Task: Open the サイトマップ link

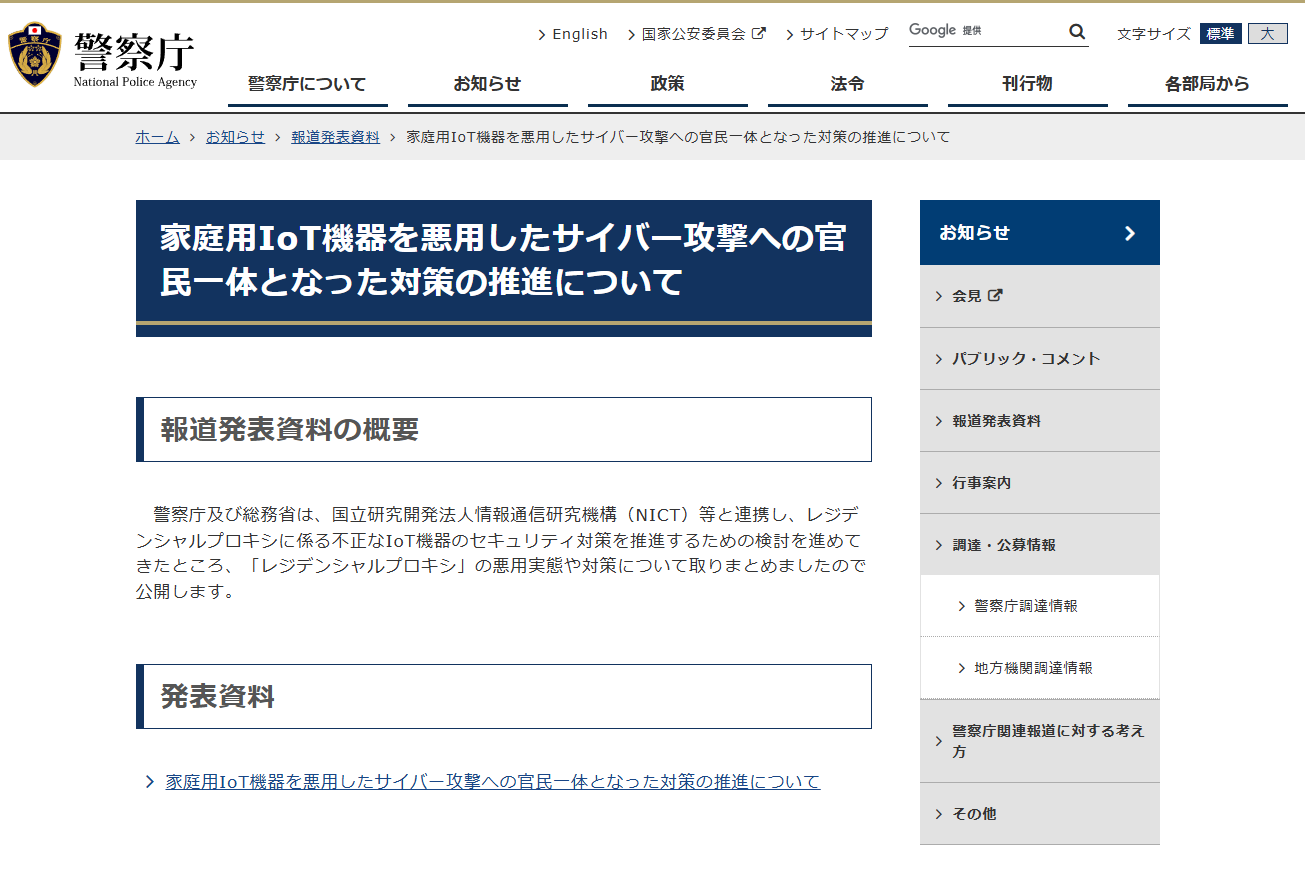Action: pos(844,34)
